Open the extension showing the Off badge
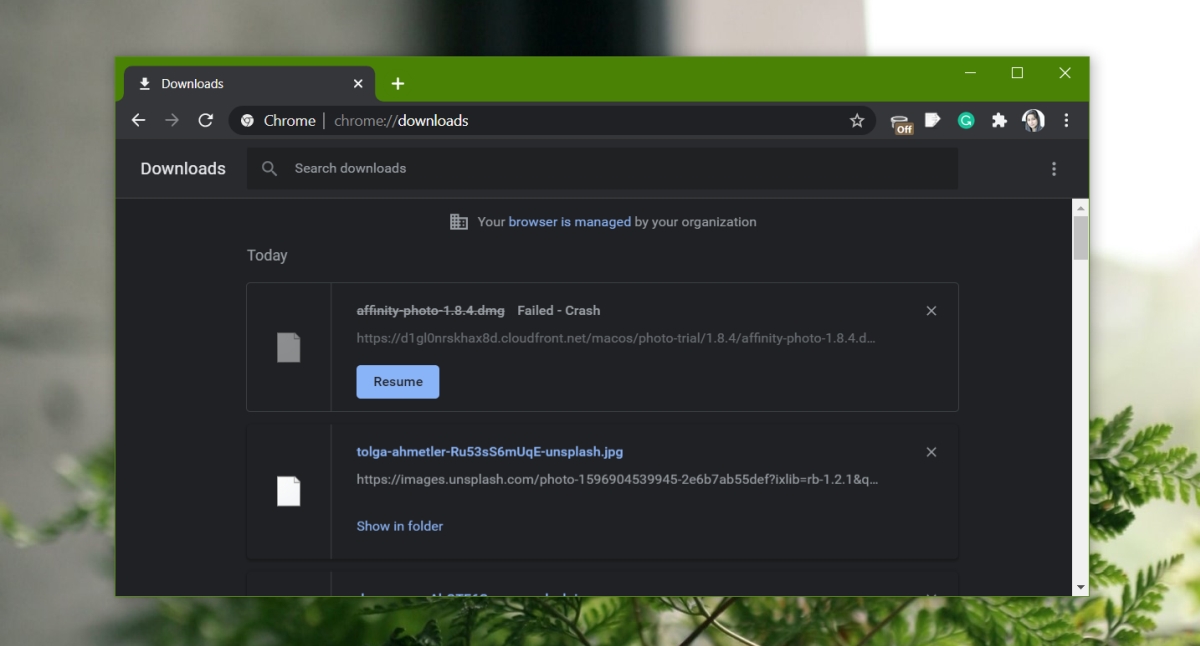1200x646 pixels. click(x=902, y=121)
